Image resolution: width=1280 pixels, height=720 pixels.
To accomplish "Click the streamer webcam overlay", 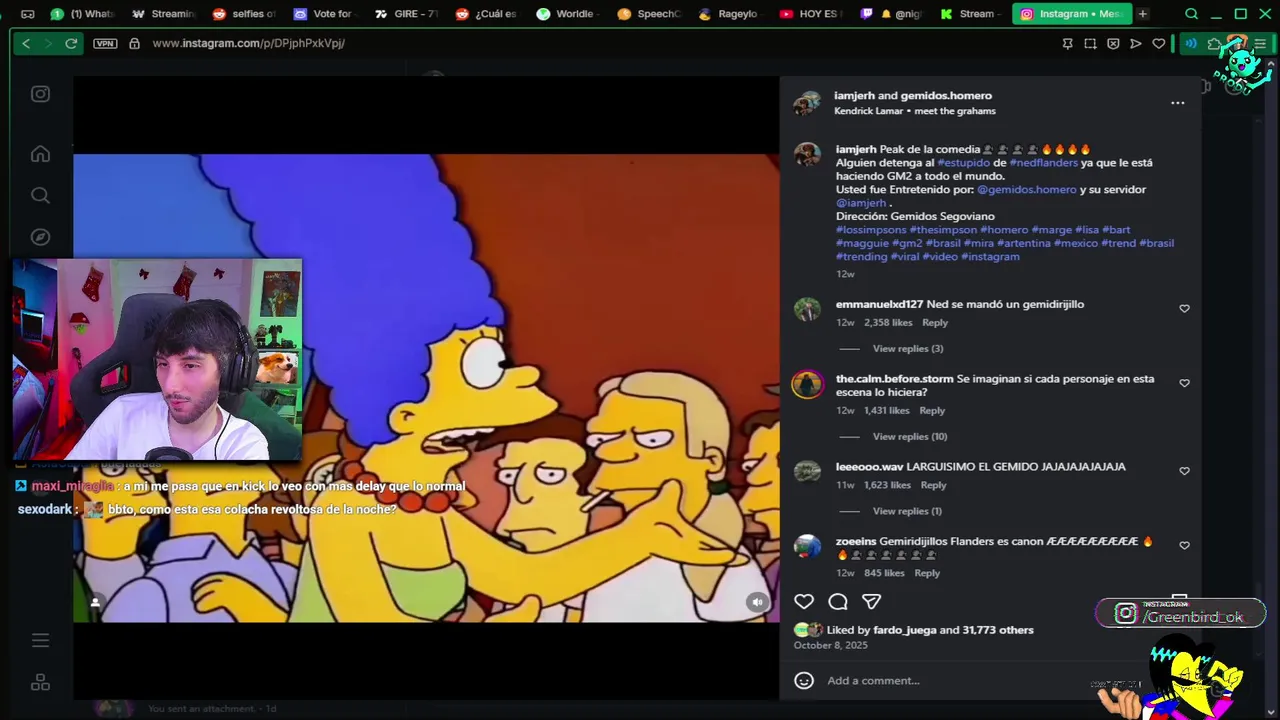I will pos(157,360).
